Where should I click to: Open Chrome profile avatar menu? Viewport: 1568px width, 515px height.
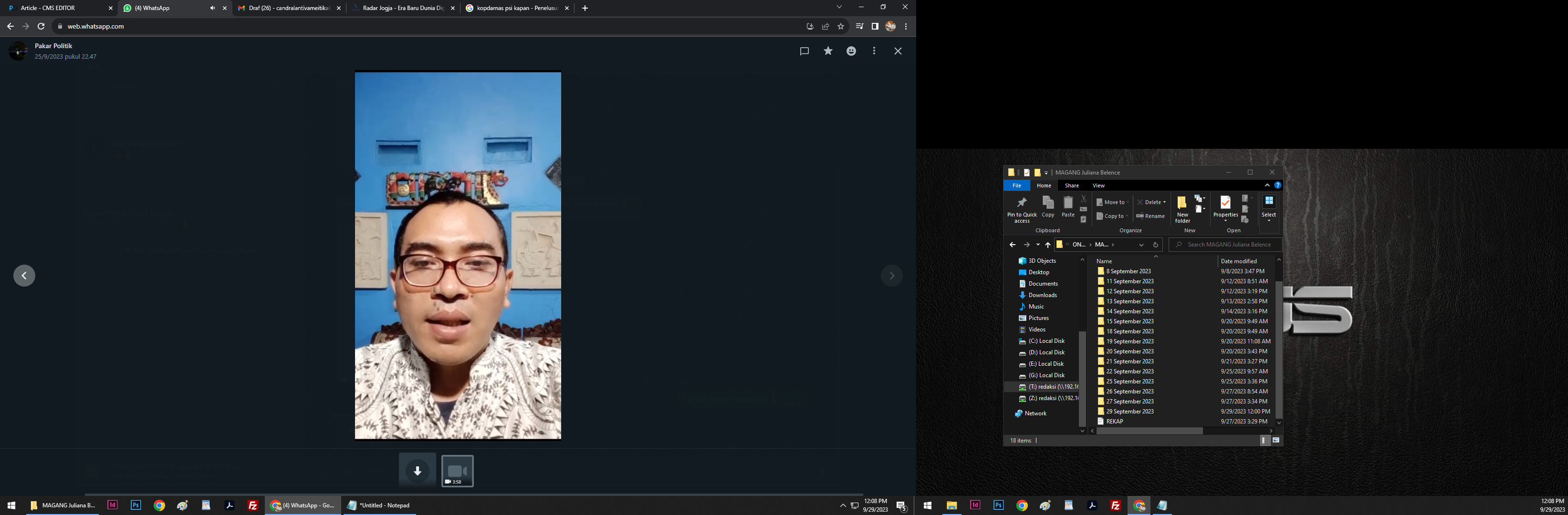890,26
